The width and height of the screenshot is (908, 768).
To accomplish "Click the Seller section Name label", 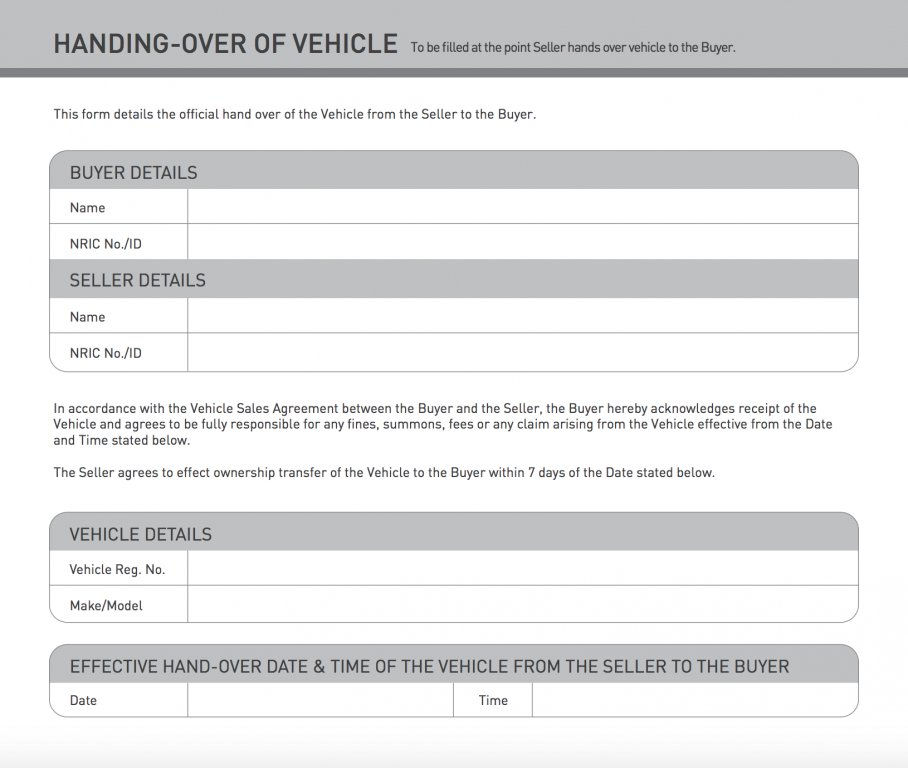I will point(87,317).
